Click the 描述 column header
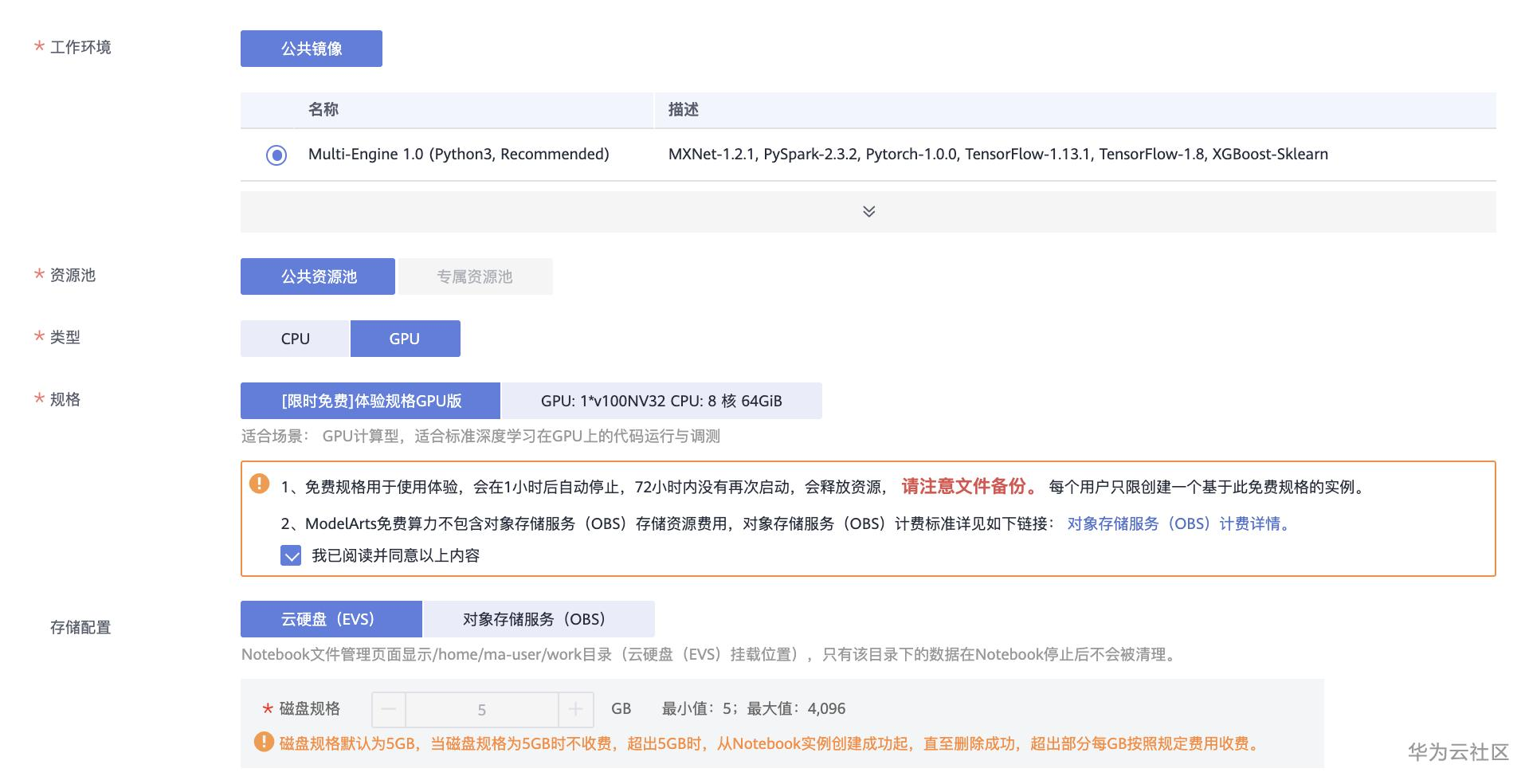Screen dimensions: 1525x784 pos(682,109)
